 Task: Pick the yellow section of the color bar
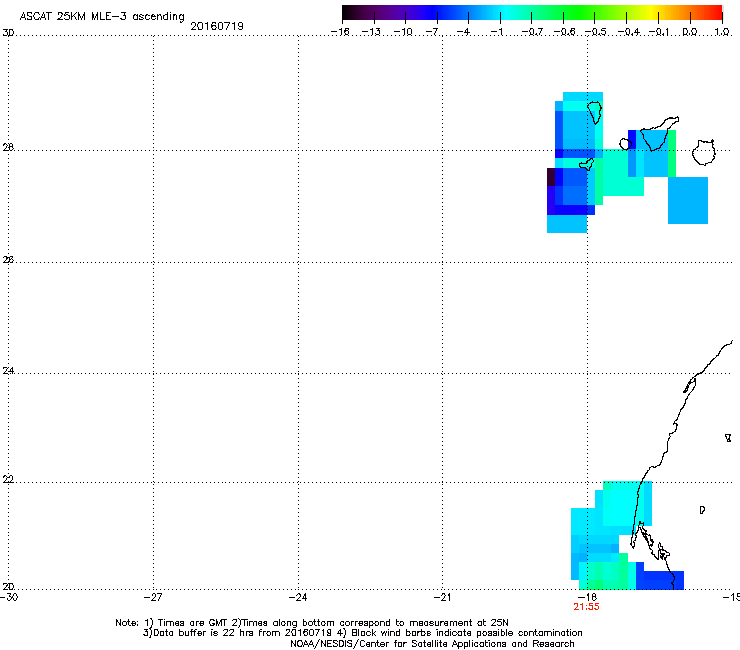tap(650, 13)
